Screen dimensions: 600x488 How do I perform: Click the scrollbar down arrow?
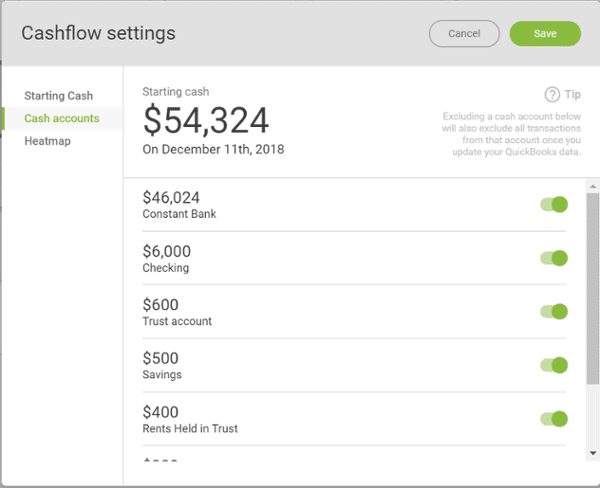(x=593, y=453)
